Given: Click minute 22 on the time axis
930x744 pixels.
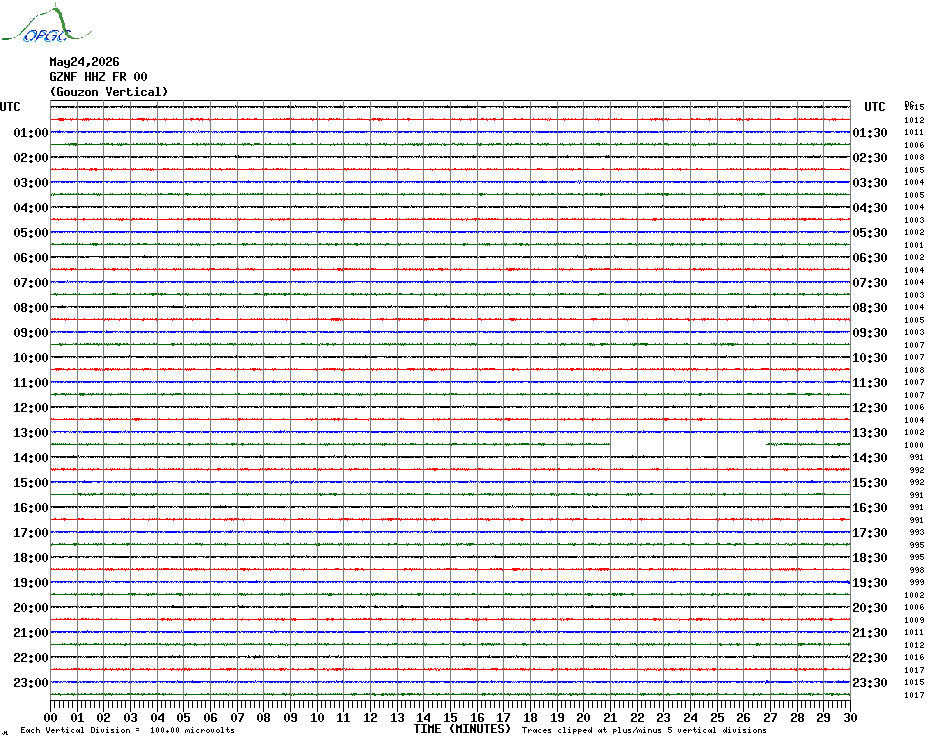Looking at the screenshot, I should pyautogui.click(x=637, y=717).
